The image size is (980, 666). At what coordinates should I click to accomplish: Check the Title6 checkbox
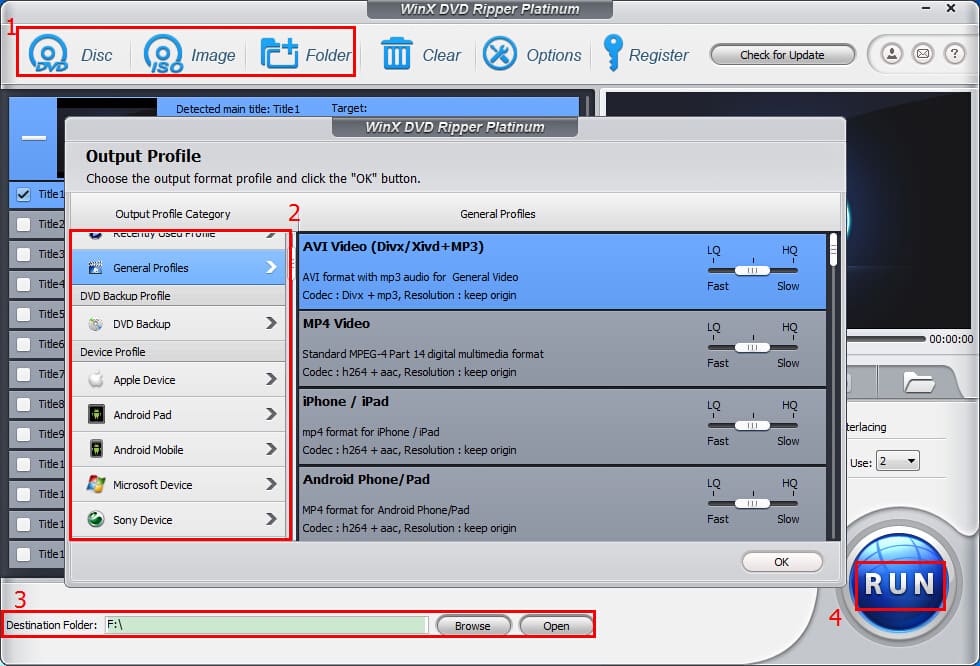coord(23,344)
